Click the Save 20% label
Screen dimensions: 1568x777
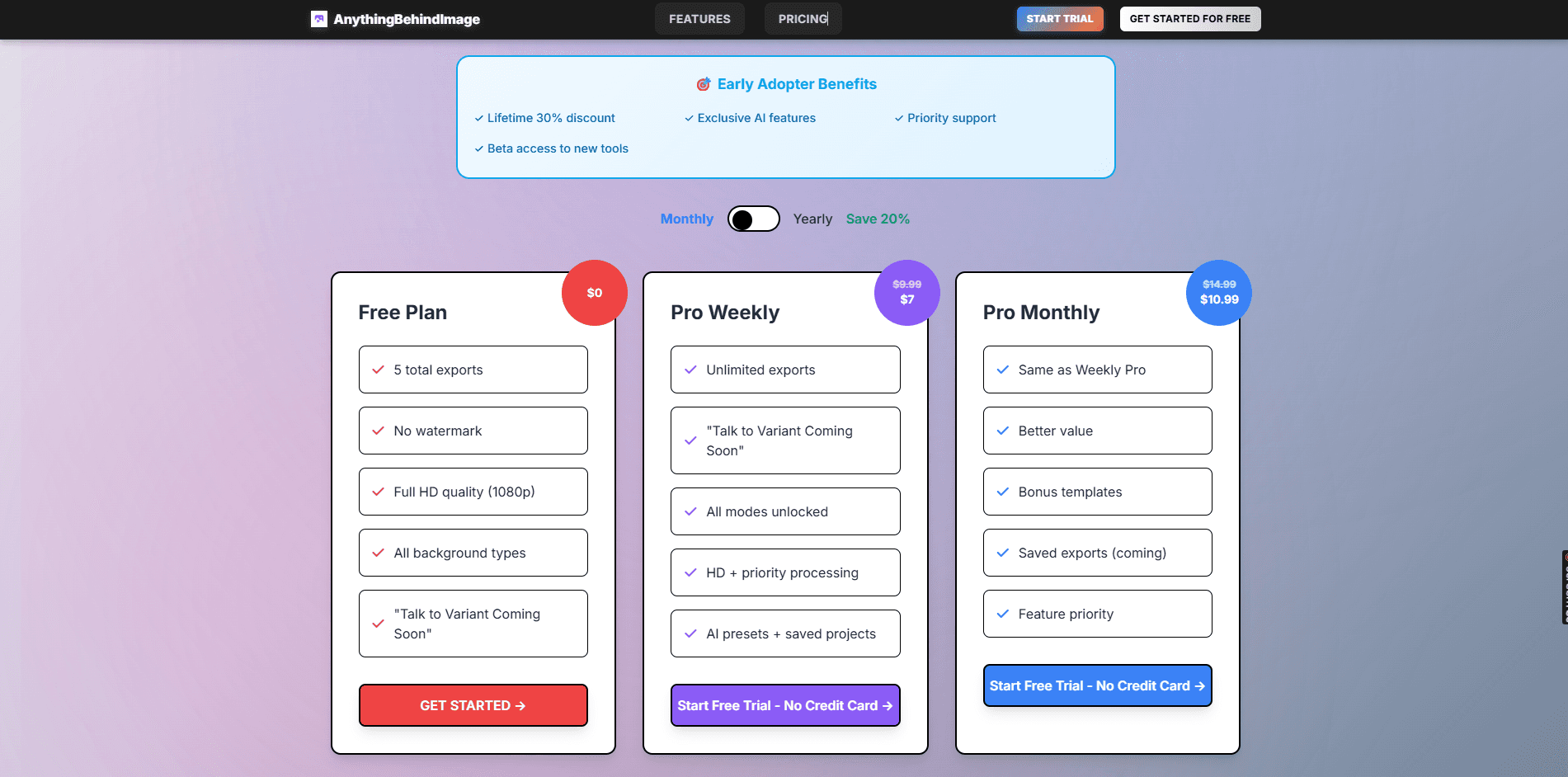pos(878,219)
